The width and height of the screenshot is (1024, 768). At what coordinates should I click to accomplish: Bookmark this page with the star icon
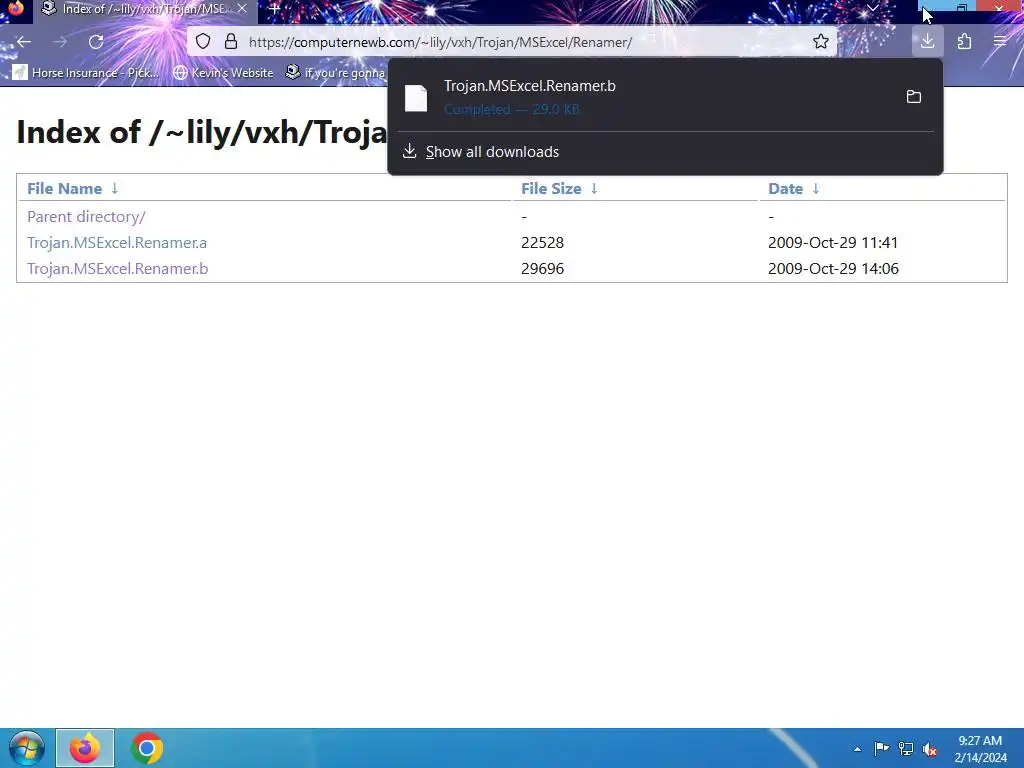pos(821,42)
